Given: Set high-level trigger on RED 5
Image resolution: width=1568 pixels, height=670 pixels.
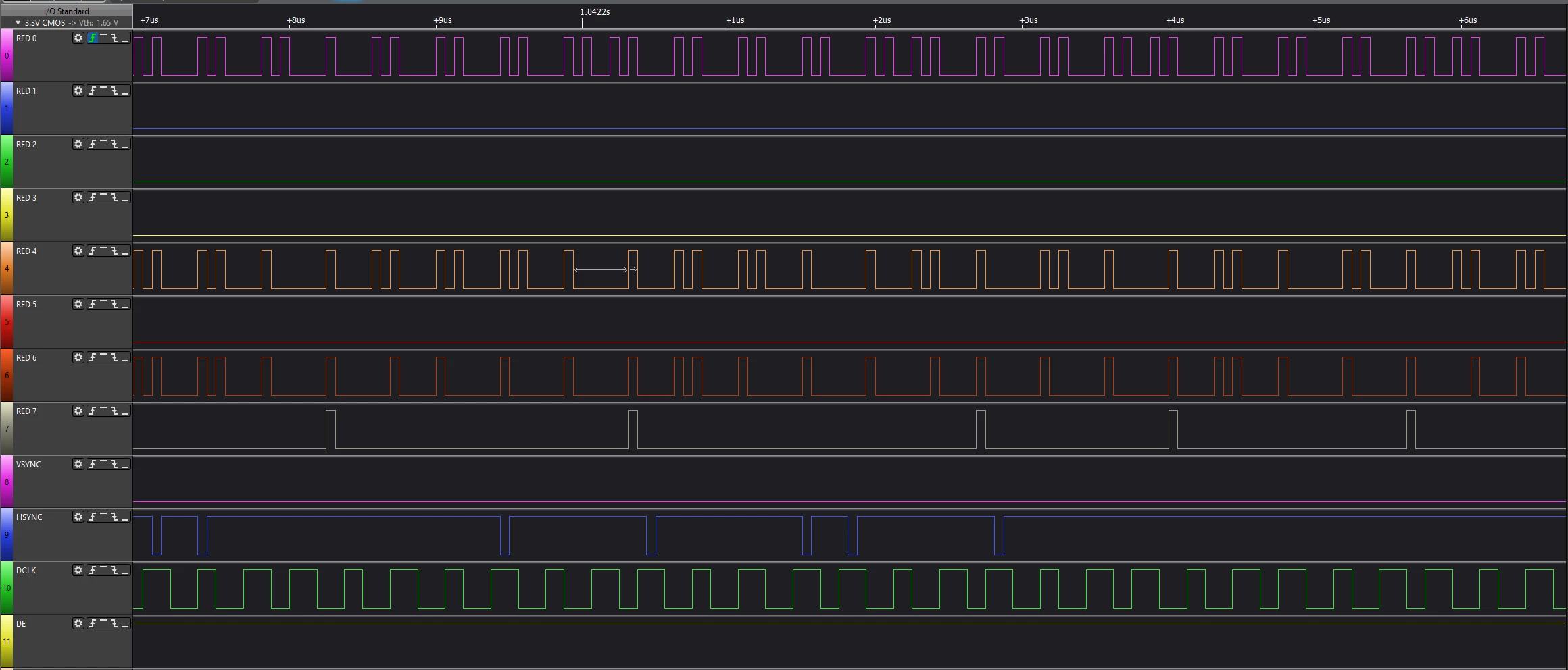Looking at the screenshot, I should (x=103, y=305).
